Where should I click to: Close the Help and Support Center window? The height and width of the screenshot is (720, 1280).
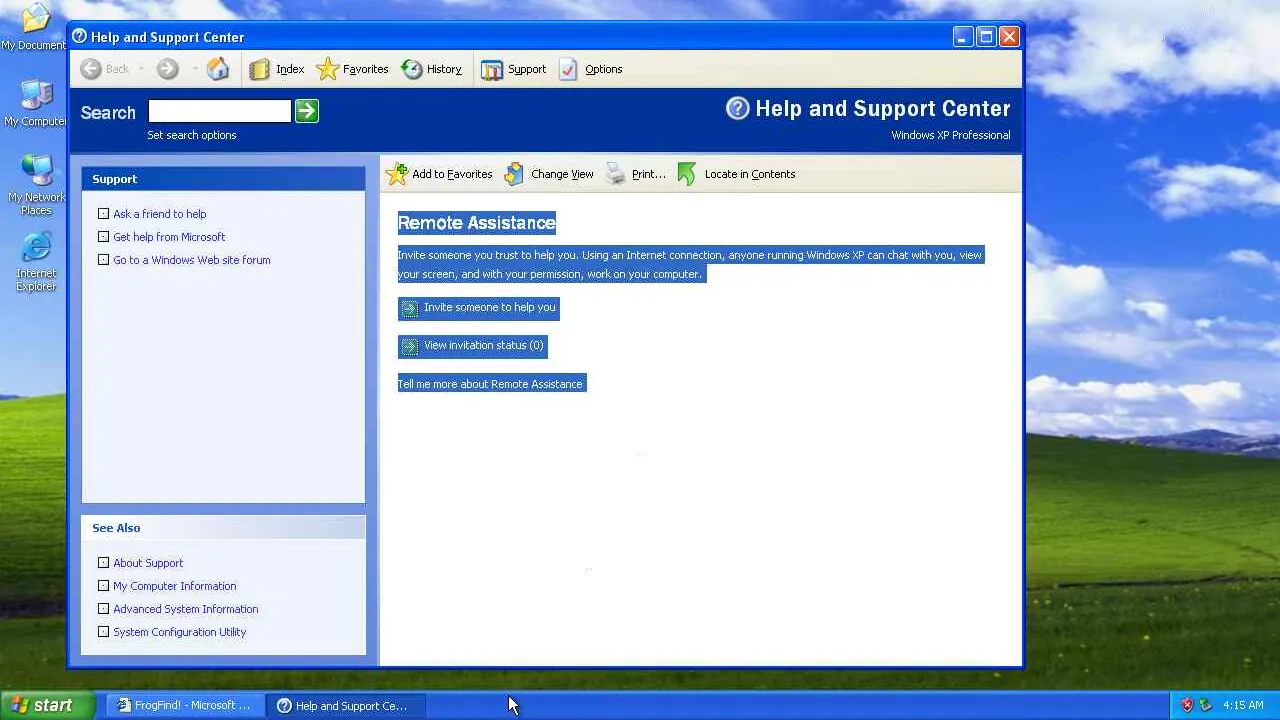[x=1009, y=37]
